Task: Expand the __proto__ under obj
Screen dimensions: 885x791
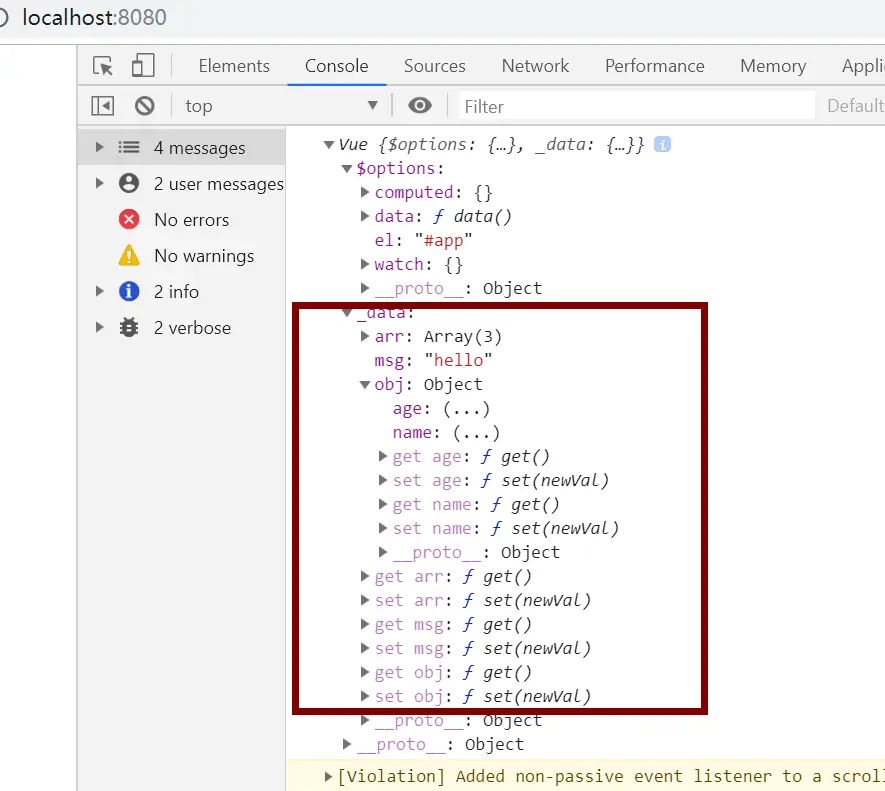Action: tap(383, 552)
